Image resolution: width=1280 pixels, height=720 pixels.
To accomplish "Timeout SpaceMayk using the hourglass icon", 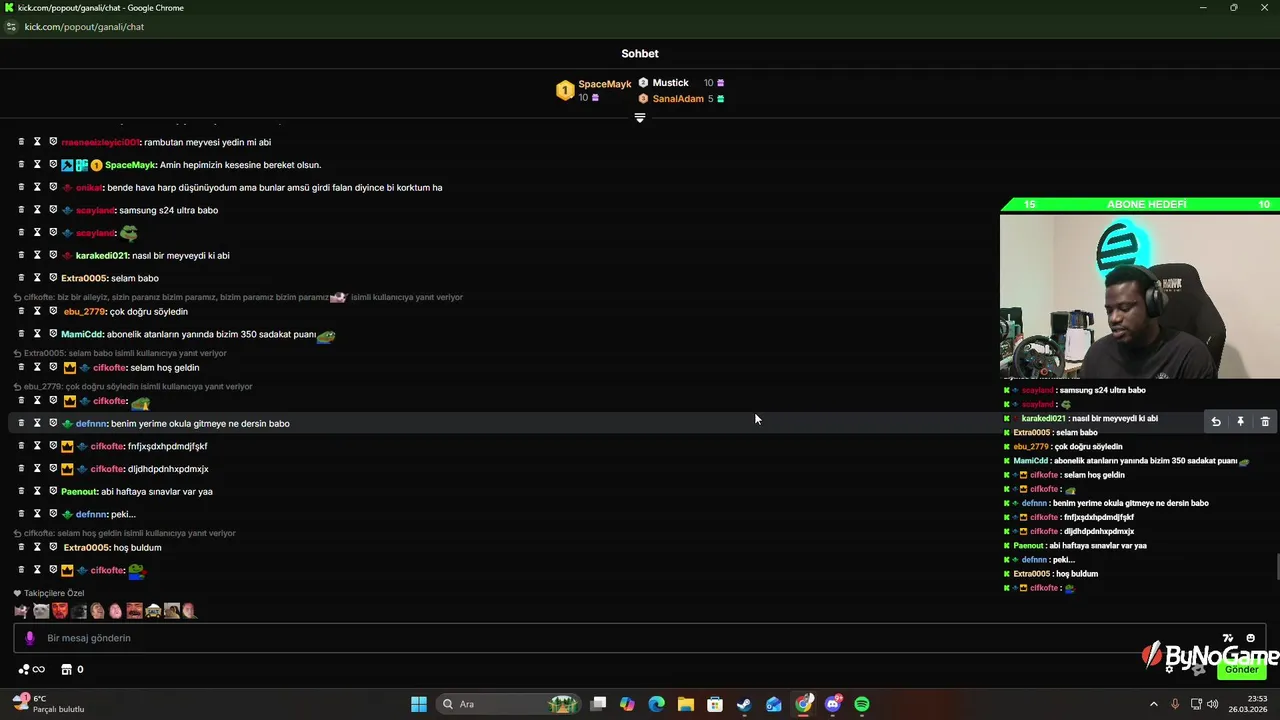I will [x=37, y=164].
